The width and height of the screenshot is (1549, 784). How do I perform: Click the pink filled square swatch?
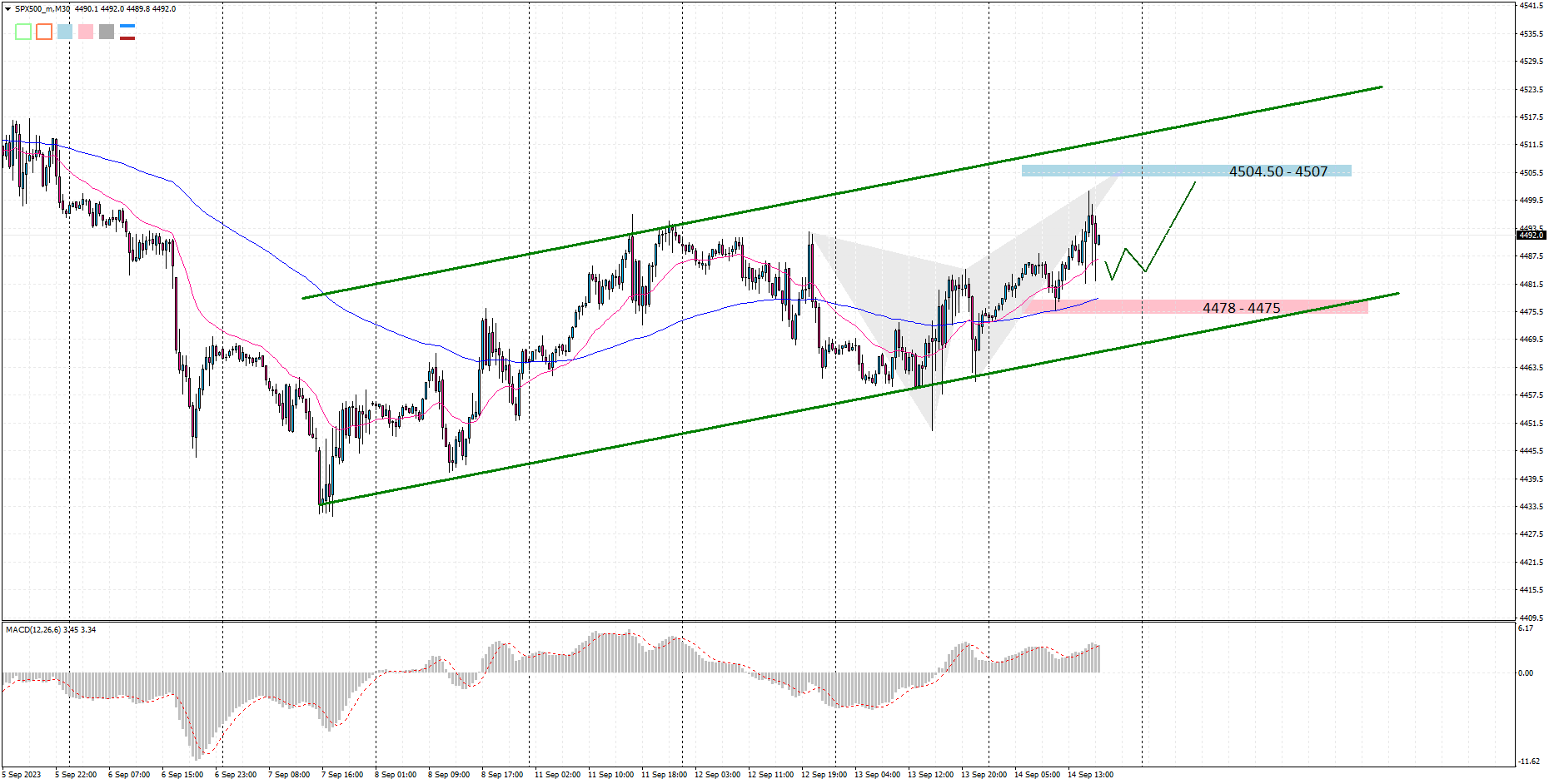pyautogui.click(x=86, y=32)
